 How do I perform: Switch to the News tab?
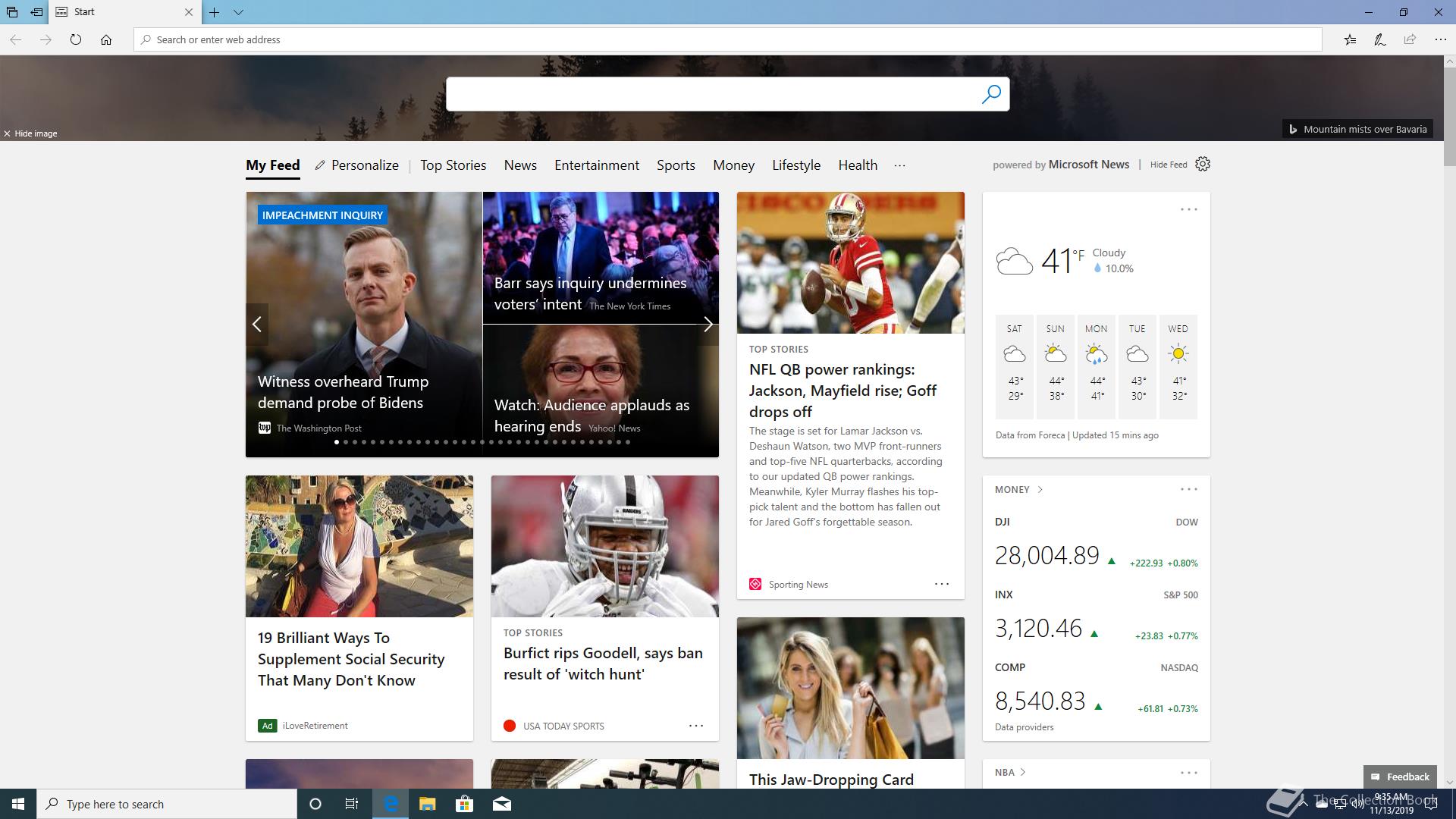coord(520,165)
